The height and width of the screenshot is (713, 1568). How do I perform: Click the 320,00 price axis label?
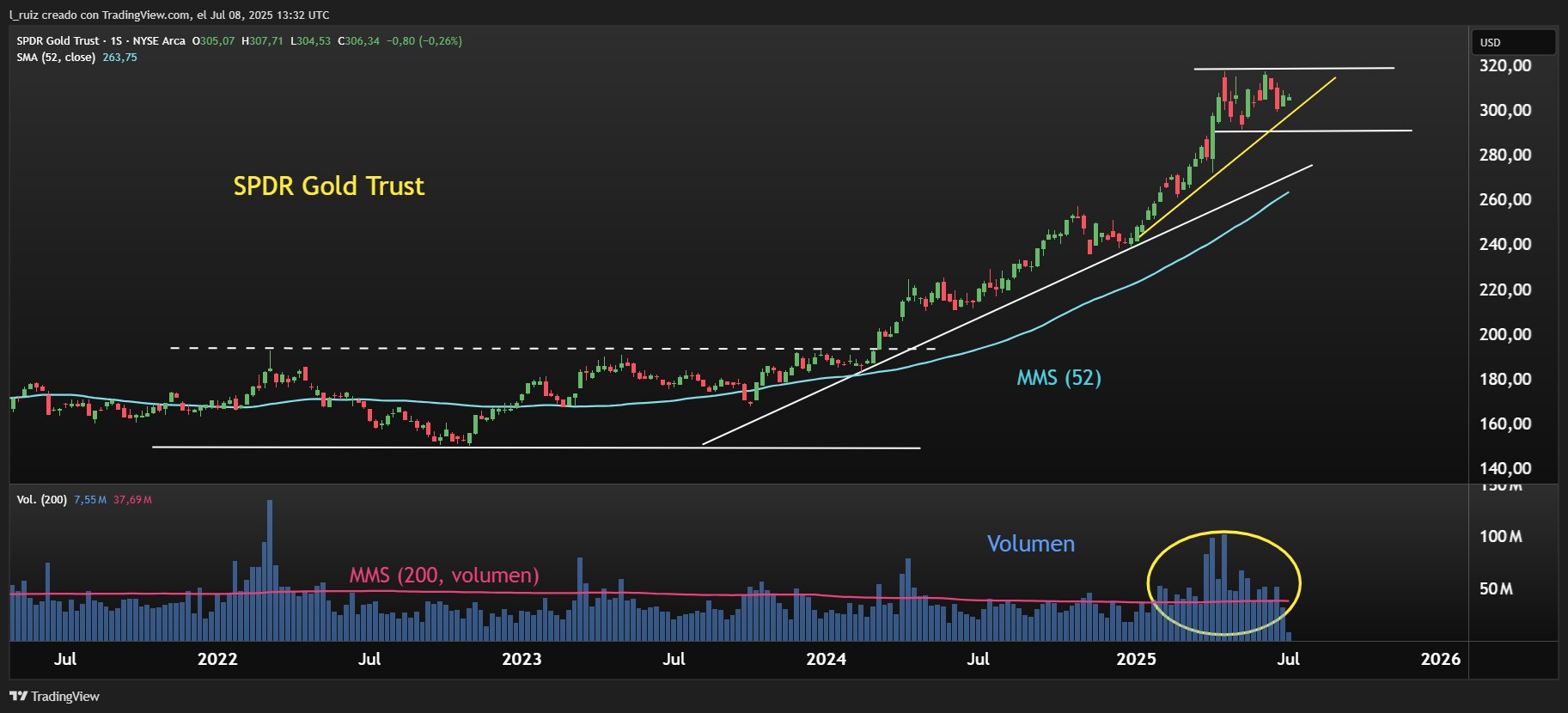[1505, 65]
